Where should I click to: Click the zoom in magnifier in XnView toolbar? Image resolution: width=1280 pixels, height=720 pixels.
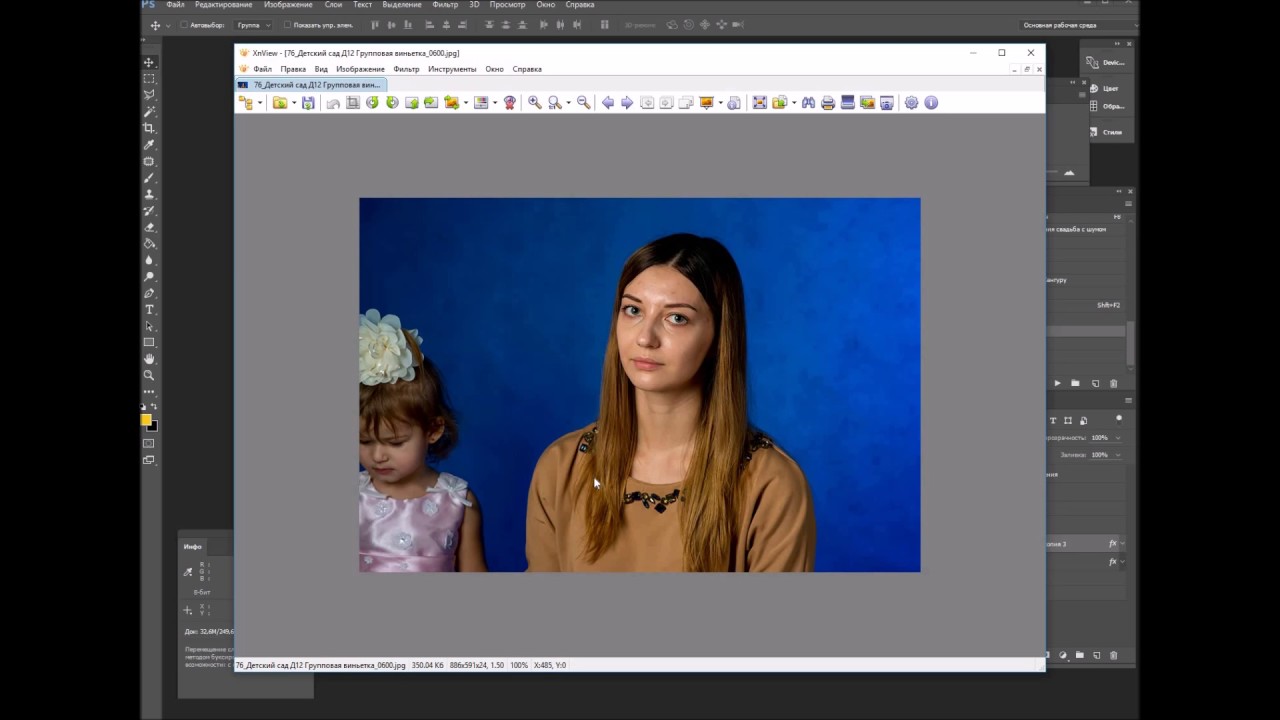pos(535,103)
